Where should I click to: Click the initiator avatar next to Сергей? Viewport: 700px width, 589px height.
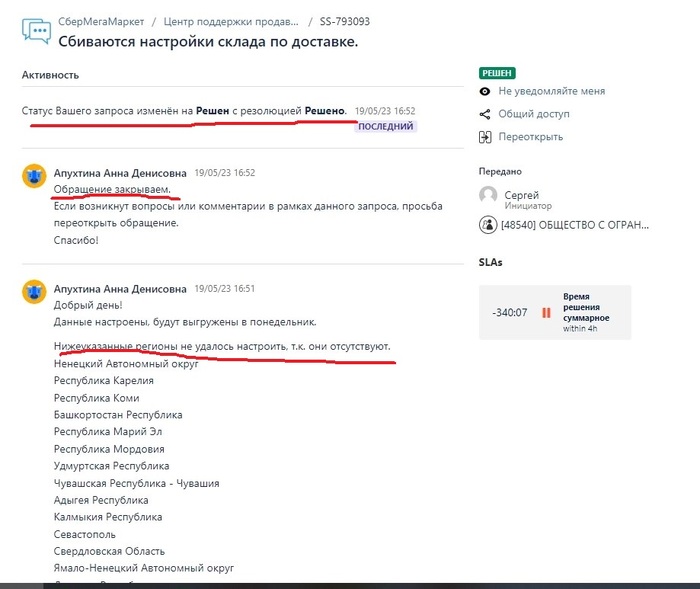pos(488,196)
